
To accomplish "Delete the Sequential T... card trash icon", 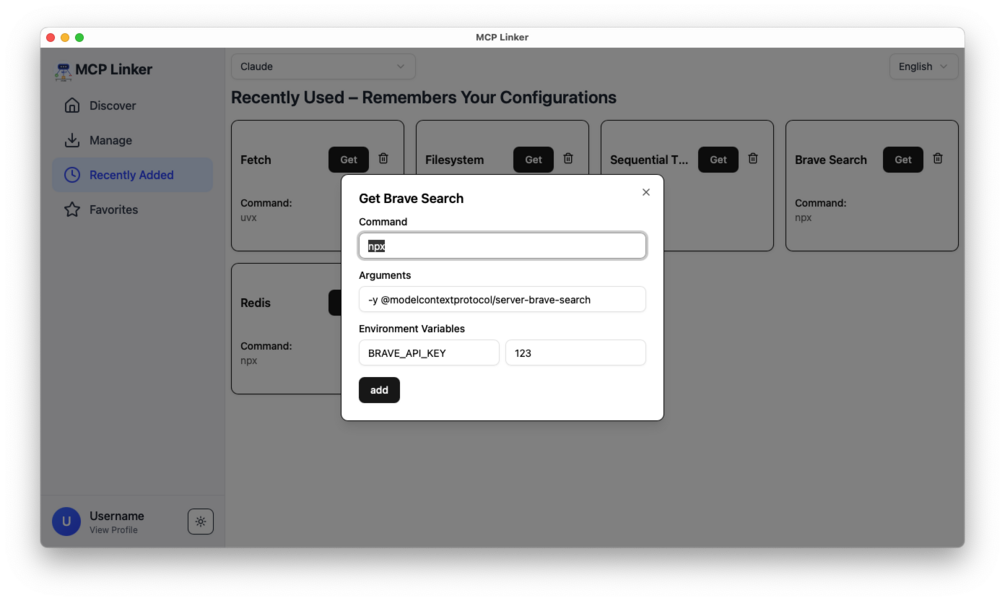I will (x=753, y=158).
